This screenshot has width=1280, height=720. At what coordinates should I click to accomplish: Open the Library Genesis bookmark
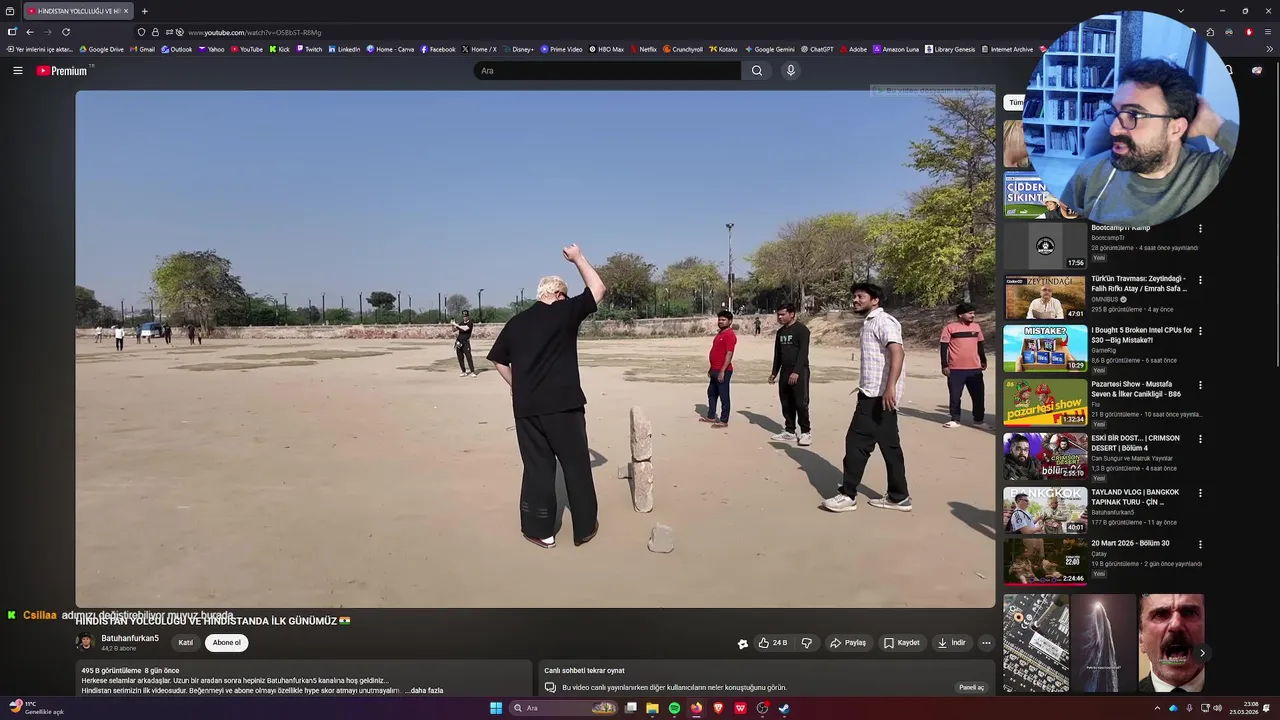pos(950,49)
